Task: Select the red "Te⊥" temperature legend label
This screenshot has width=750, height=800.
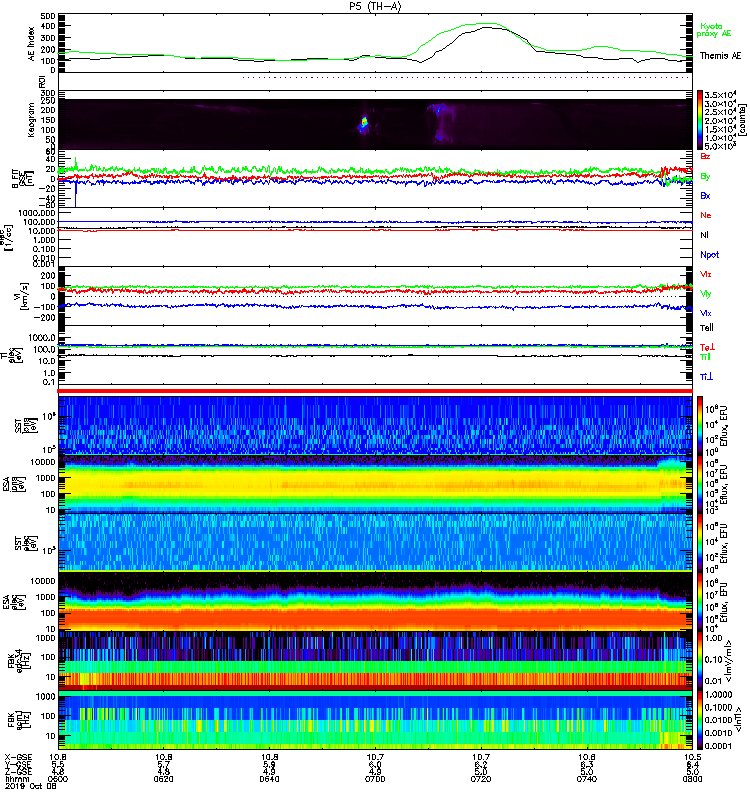Action: pos(707,347)
